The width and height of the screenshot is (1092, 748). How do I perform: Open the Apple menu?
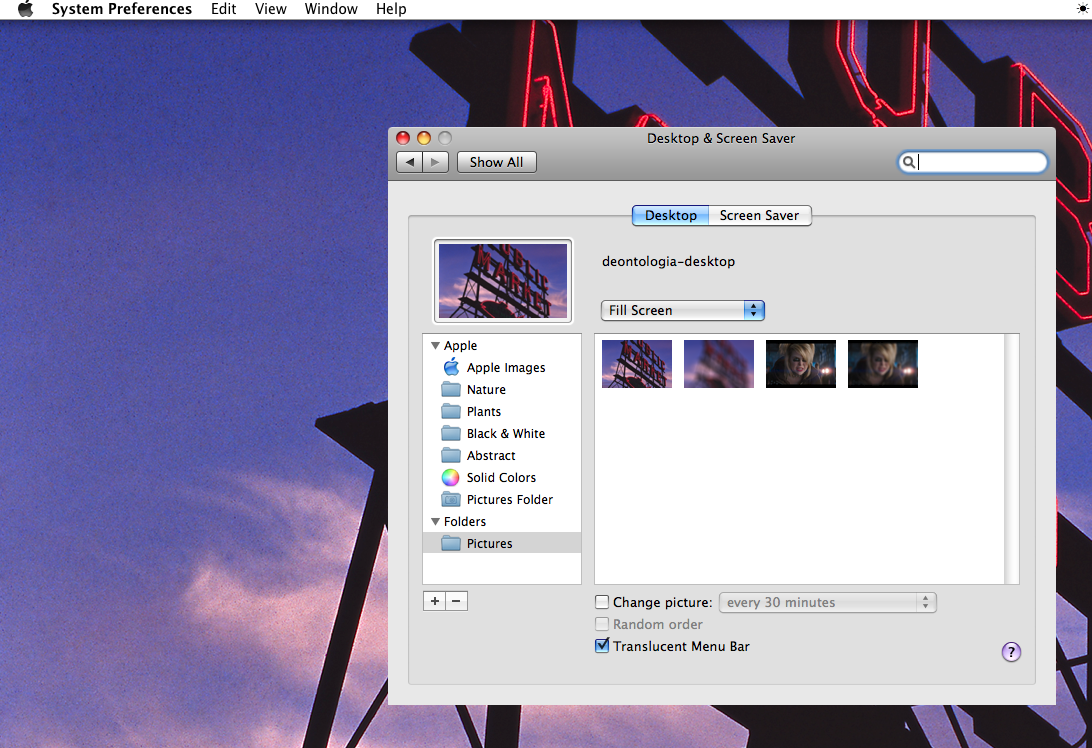pos(25,9)
